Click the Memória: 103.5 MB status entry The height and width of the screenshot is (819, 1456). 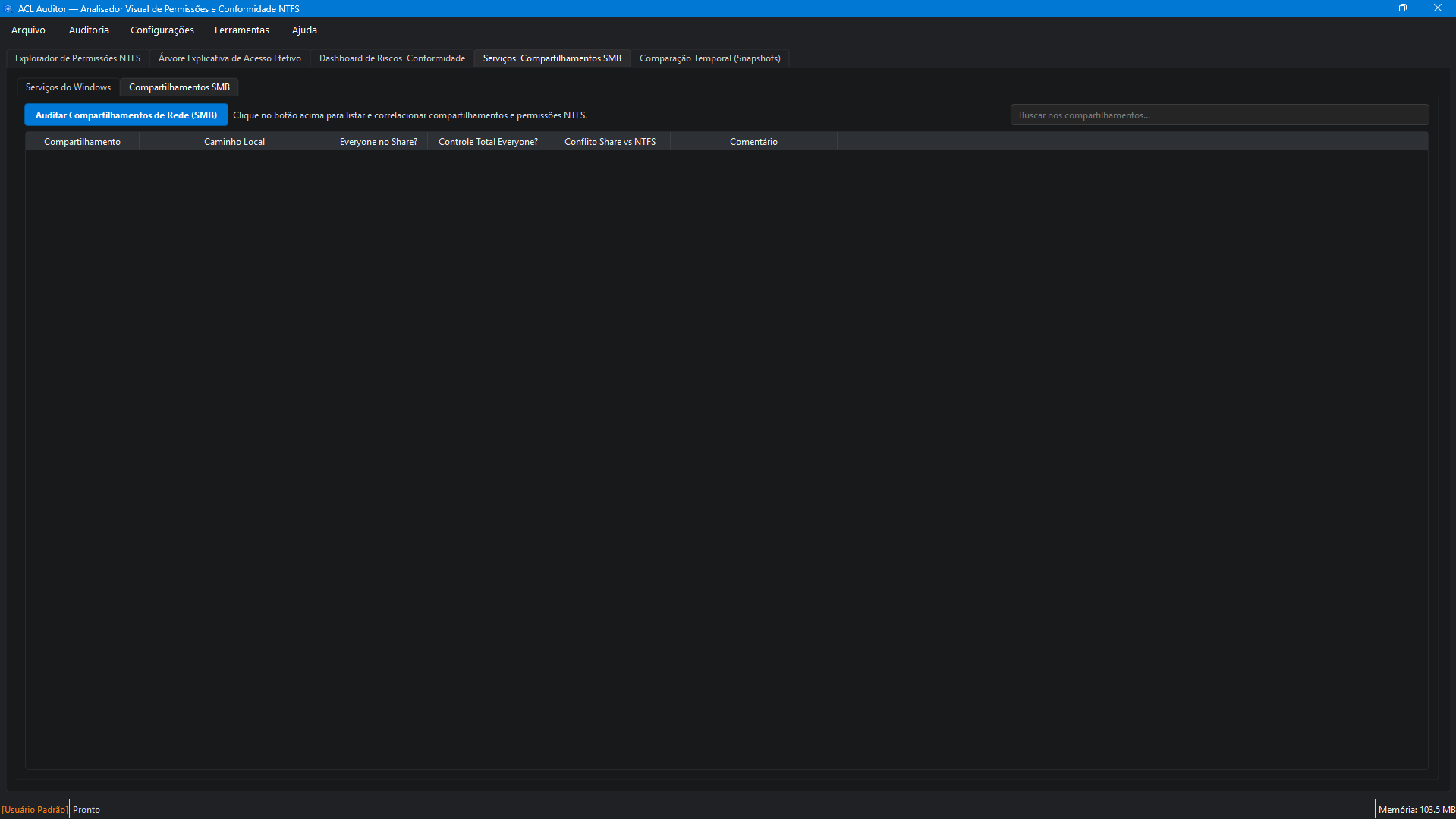pos(1417,810)
